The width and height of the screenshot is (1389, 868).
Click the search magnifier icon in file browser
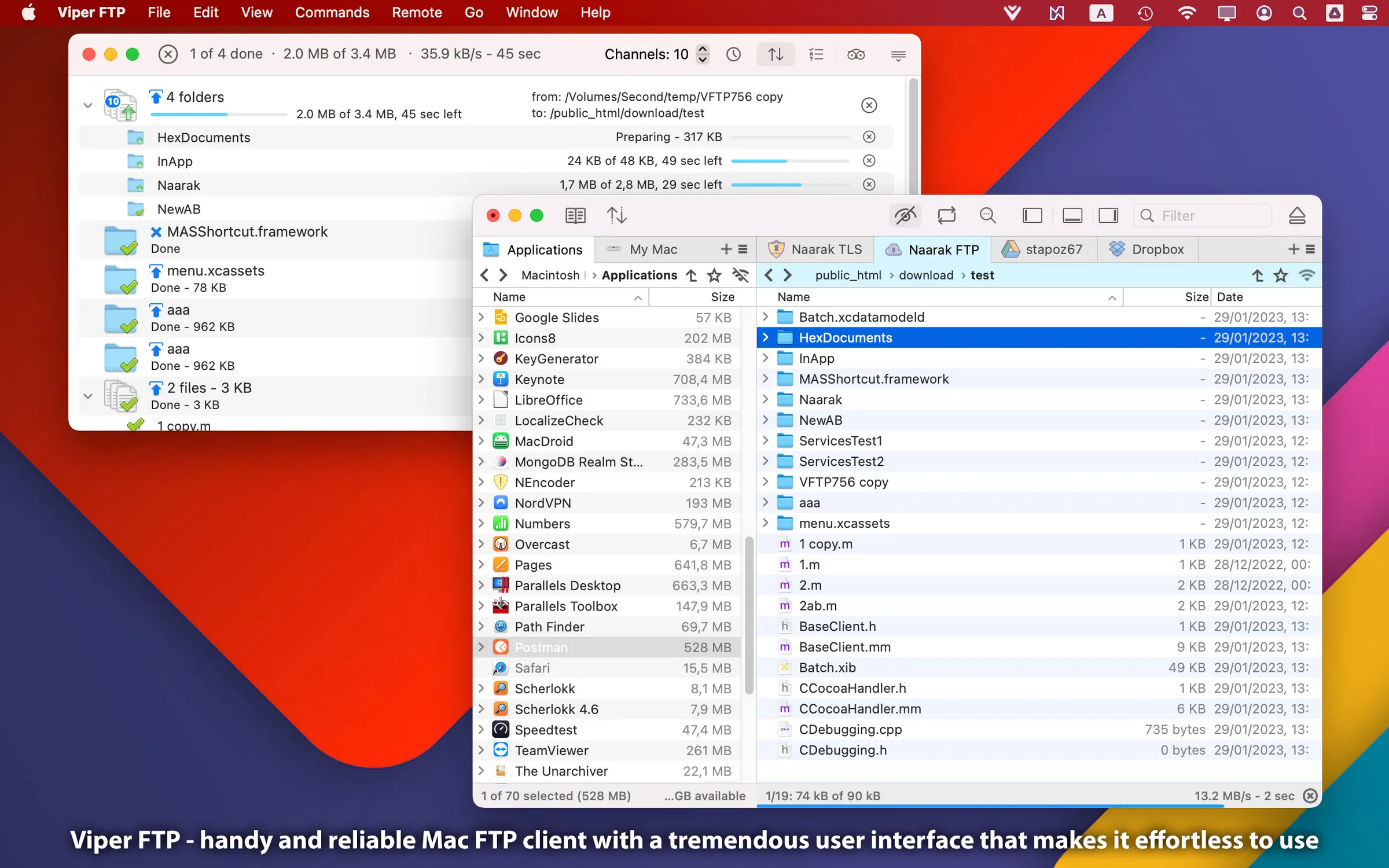pyautogui.click(x=988, y=215)
